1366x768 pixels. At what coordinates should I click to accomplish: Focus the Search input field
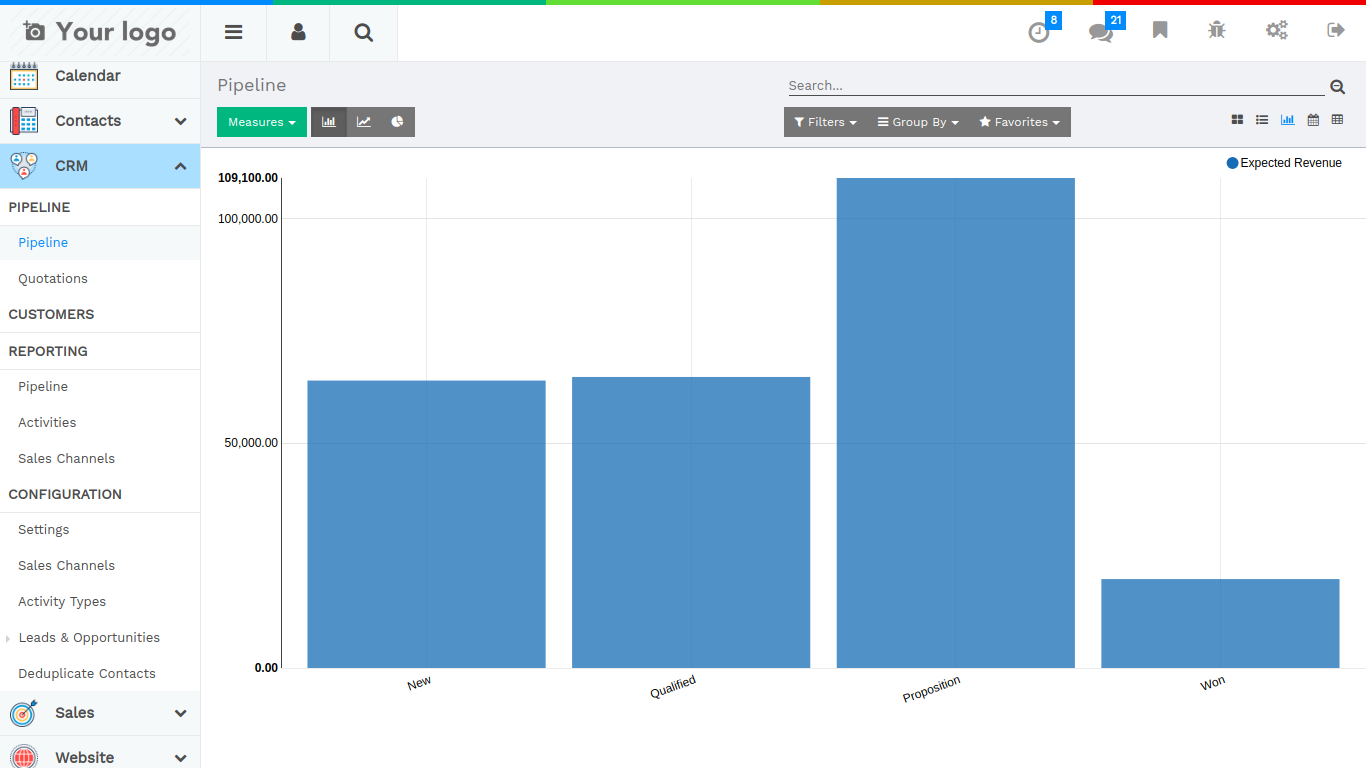(x=1056, y=86)
